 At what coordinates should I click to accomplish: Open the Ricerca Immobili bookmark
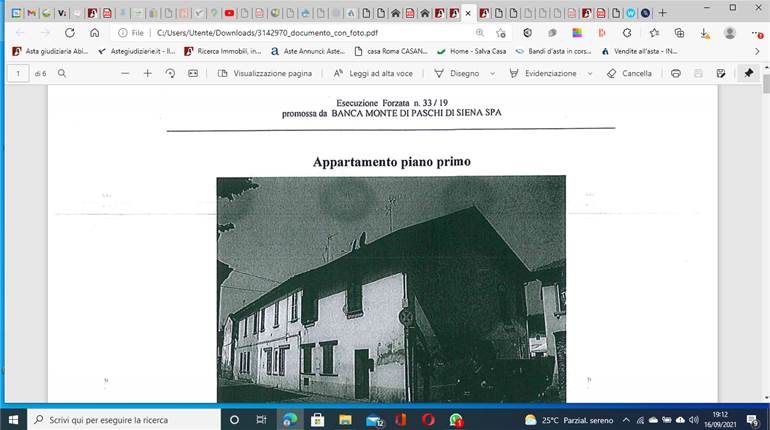pyautogui.click(x=223, y=51)
